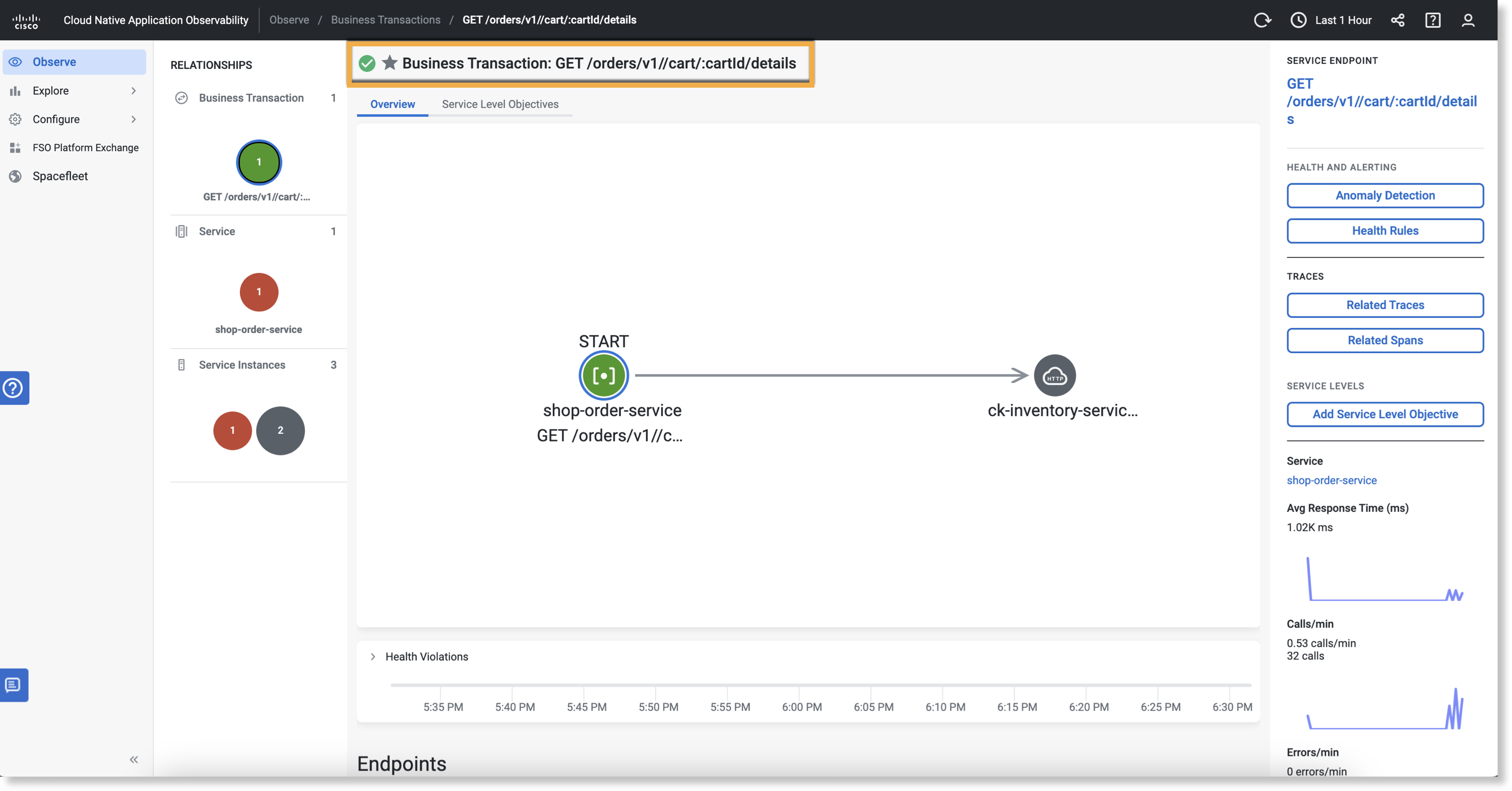Image resolution: width=1512 pixels, height=791 pixels.
Task: Click the Endpoints section heading
Action: coord(402,764)
